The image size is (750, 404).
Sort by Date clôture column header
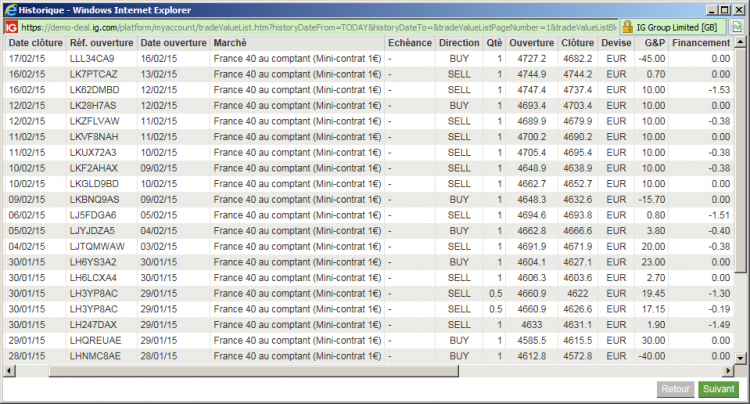click(35, 43)
